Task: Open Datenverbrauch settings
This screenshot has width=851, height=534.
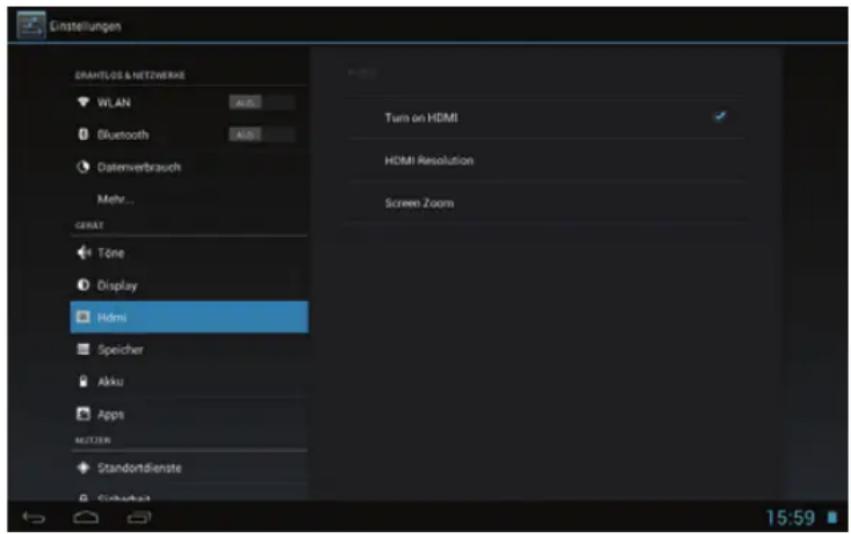Action: (189, 167)
